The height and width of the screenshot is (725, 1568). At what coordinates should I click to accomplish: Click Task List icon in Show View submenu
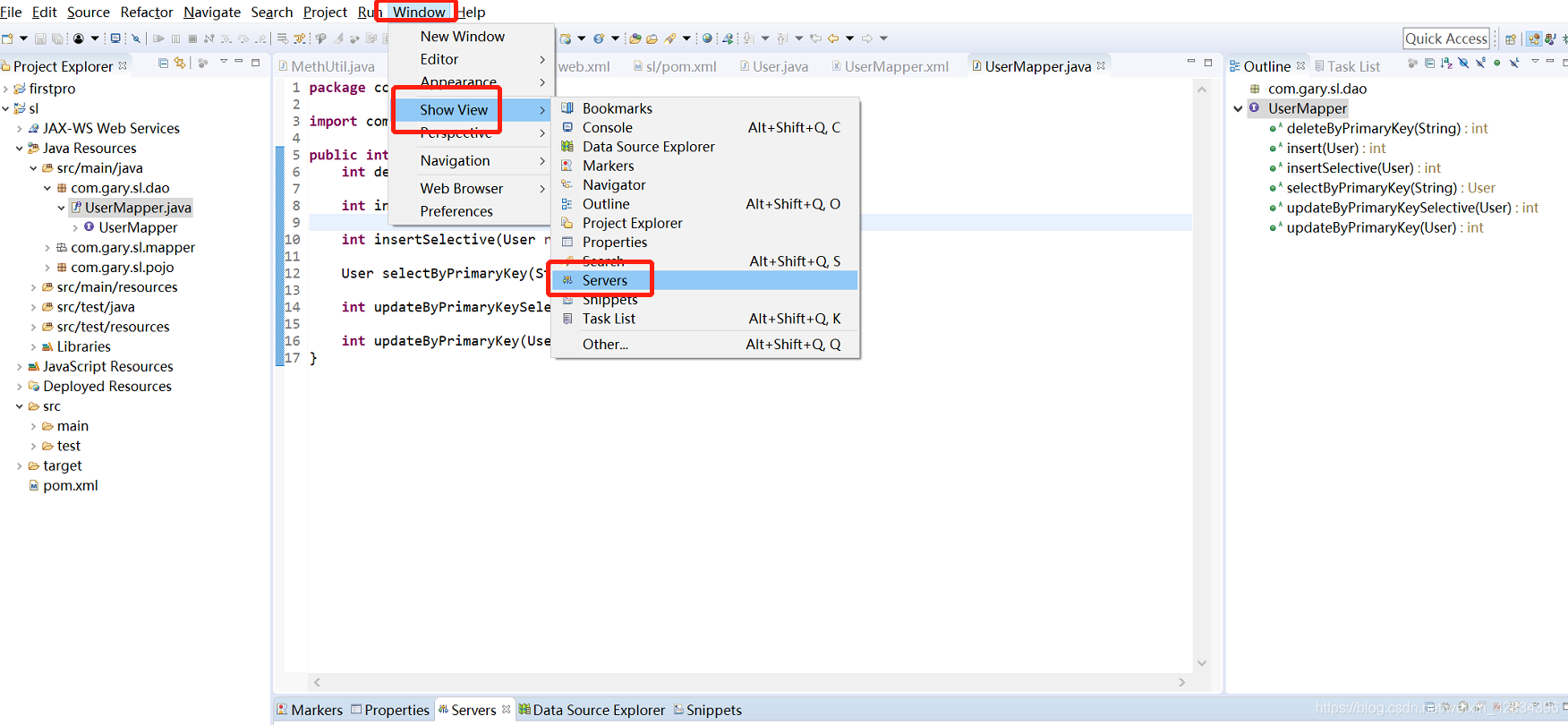[x=567, y=319]
